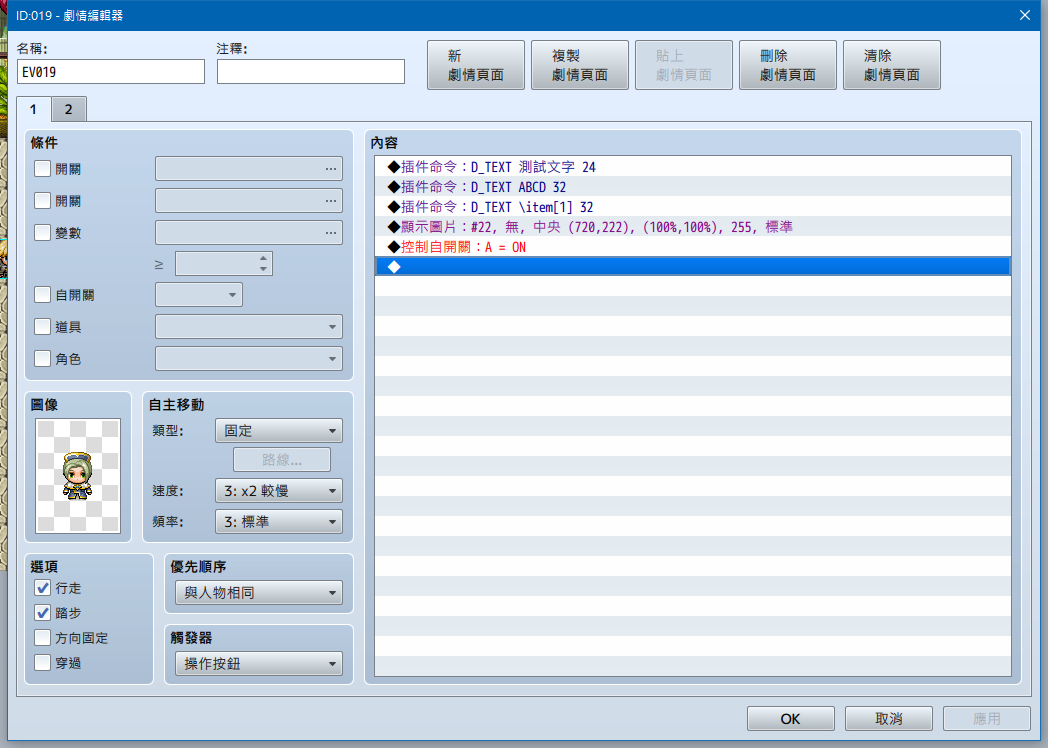This screenshot has width=1048, height=748.
Task: Open the 速度 dropdown showing 3: x2 較慢
Action: coord(279,491)
